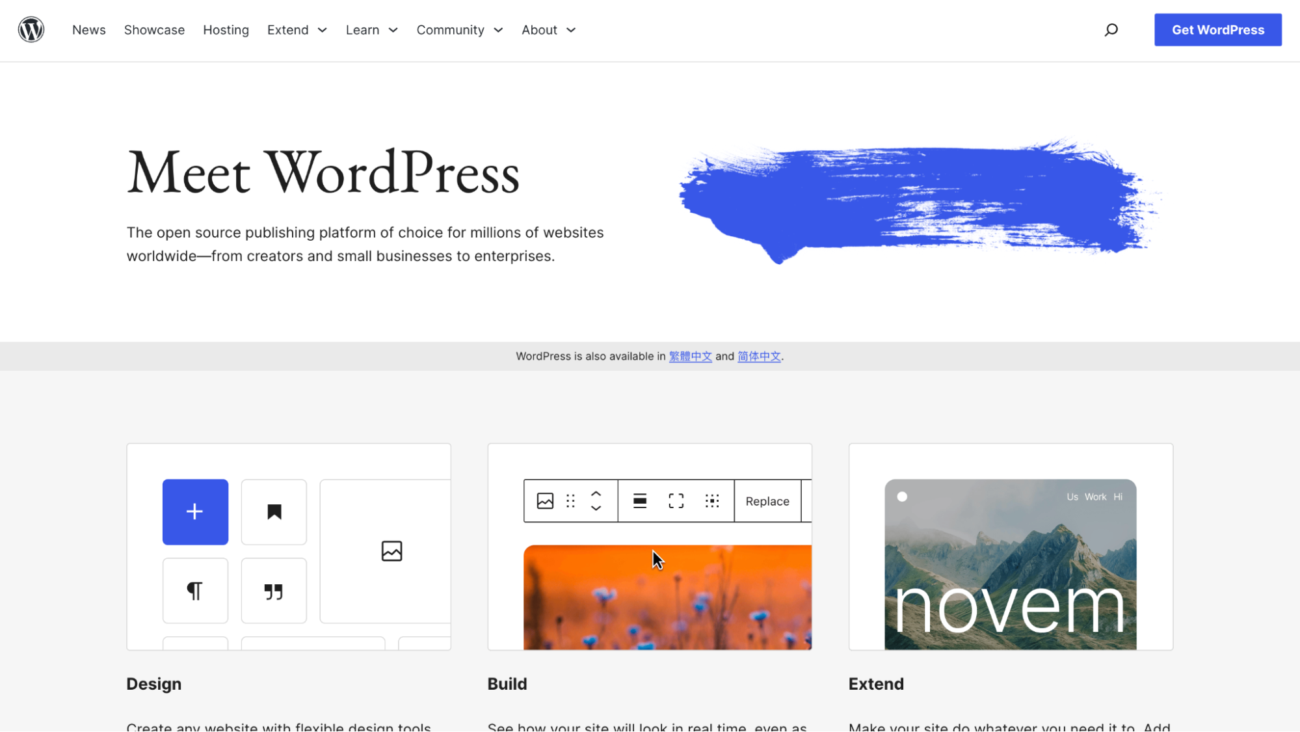The height and width of the screenshot is (732, 1300).
Task: Select the full-width alignment icon
Action: pos(676,500)
